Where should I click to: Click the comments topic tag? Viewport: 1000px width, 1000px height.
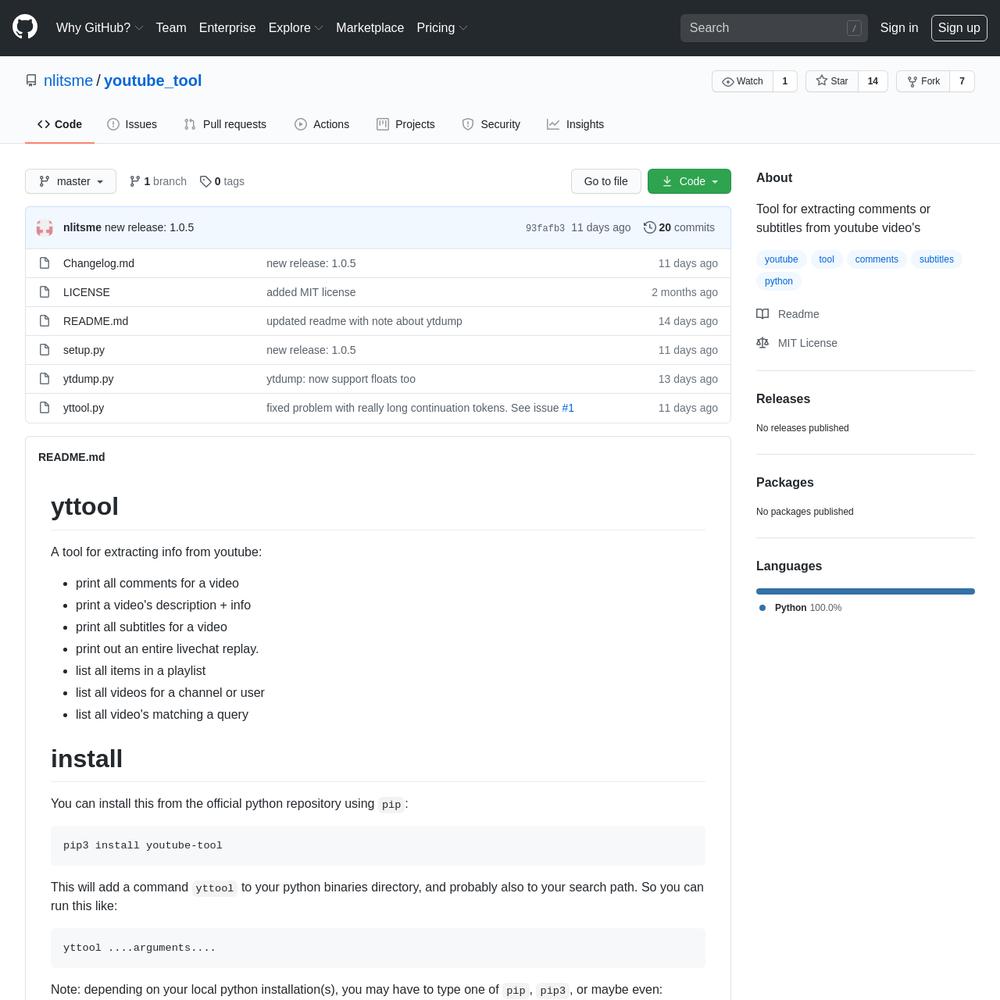click(876, 260)
